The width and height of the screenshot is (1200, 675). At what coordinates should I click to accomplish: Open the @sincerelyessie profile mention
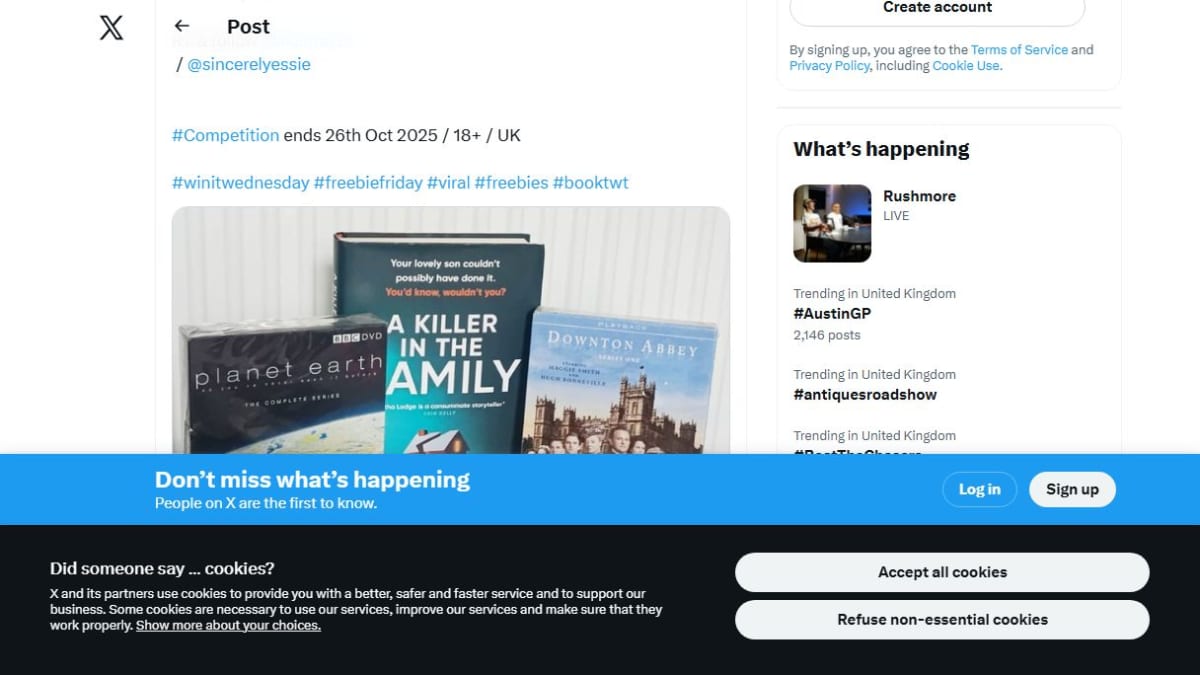tap(249, 64)
